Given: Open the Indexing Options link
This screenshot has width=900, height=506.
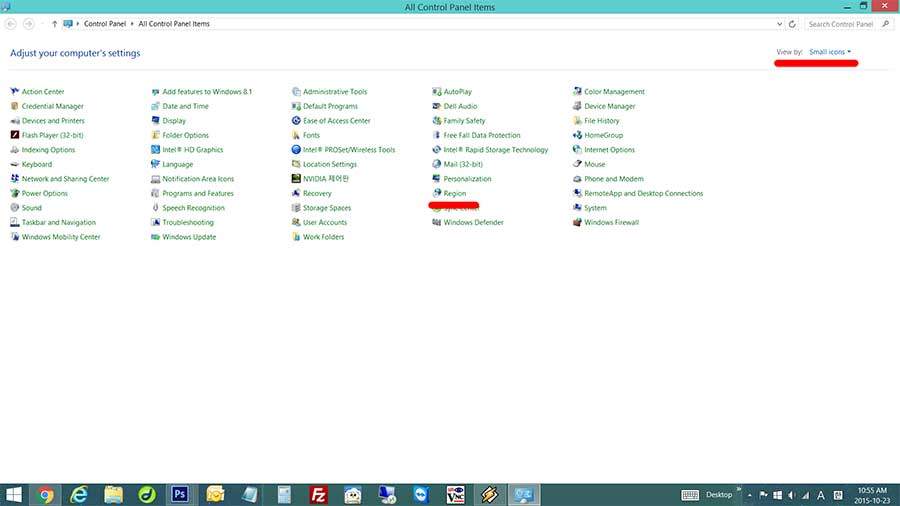Looking at the screenshot, I should (48, 150).
